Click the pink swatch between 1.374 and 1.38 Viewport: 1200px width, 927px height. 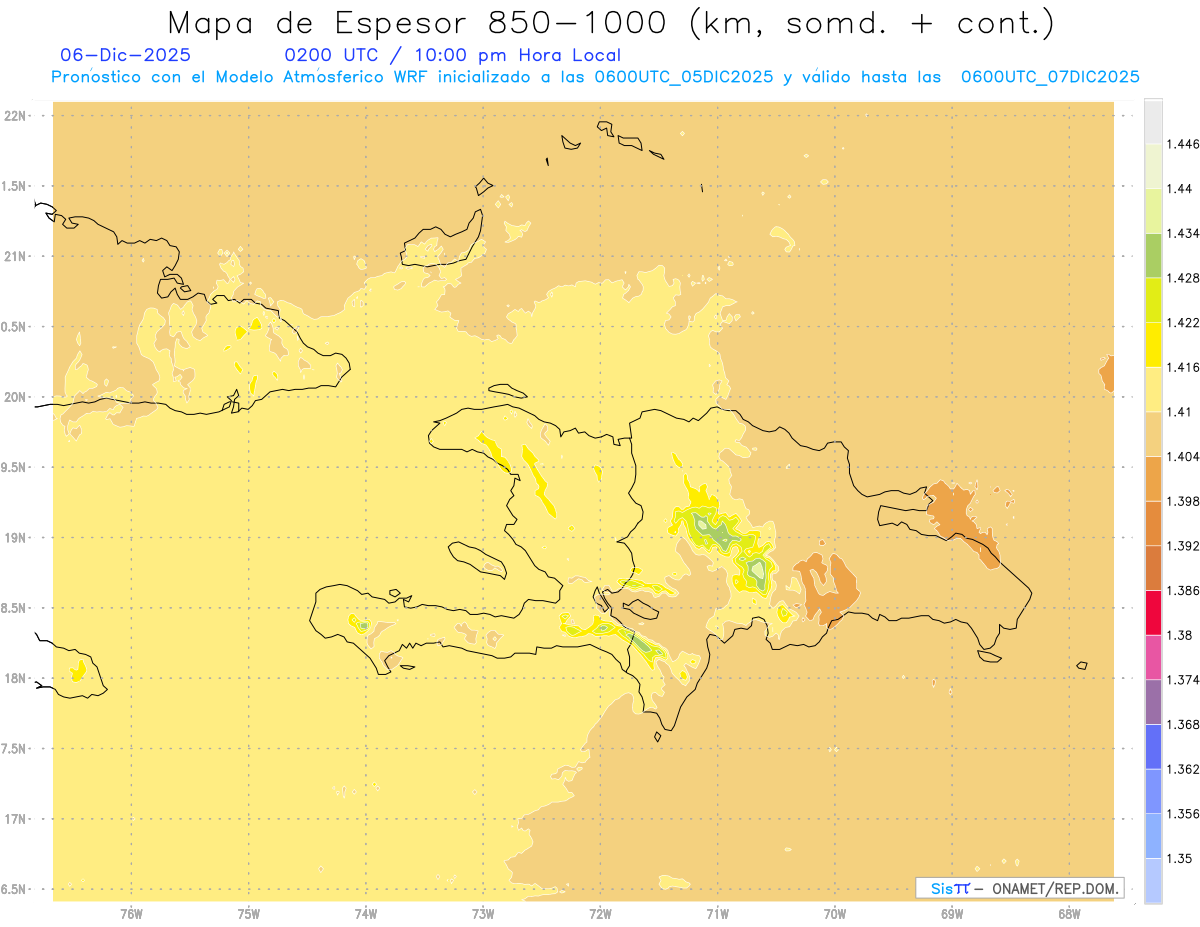(x=1153, y=657)
